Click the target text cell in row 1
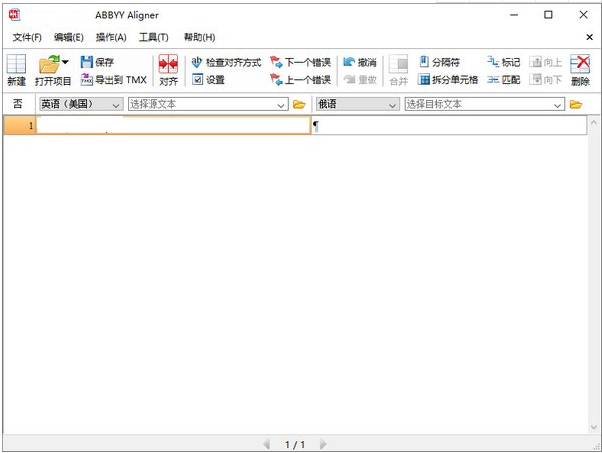Viewport: 602px width, 453px height. coord(449,126)
